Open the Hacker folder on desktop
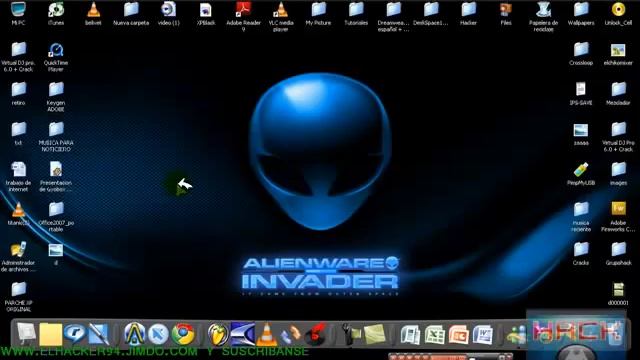 [x=468, y=10]
